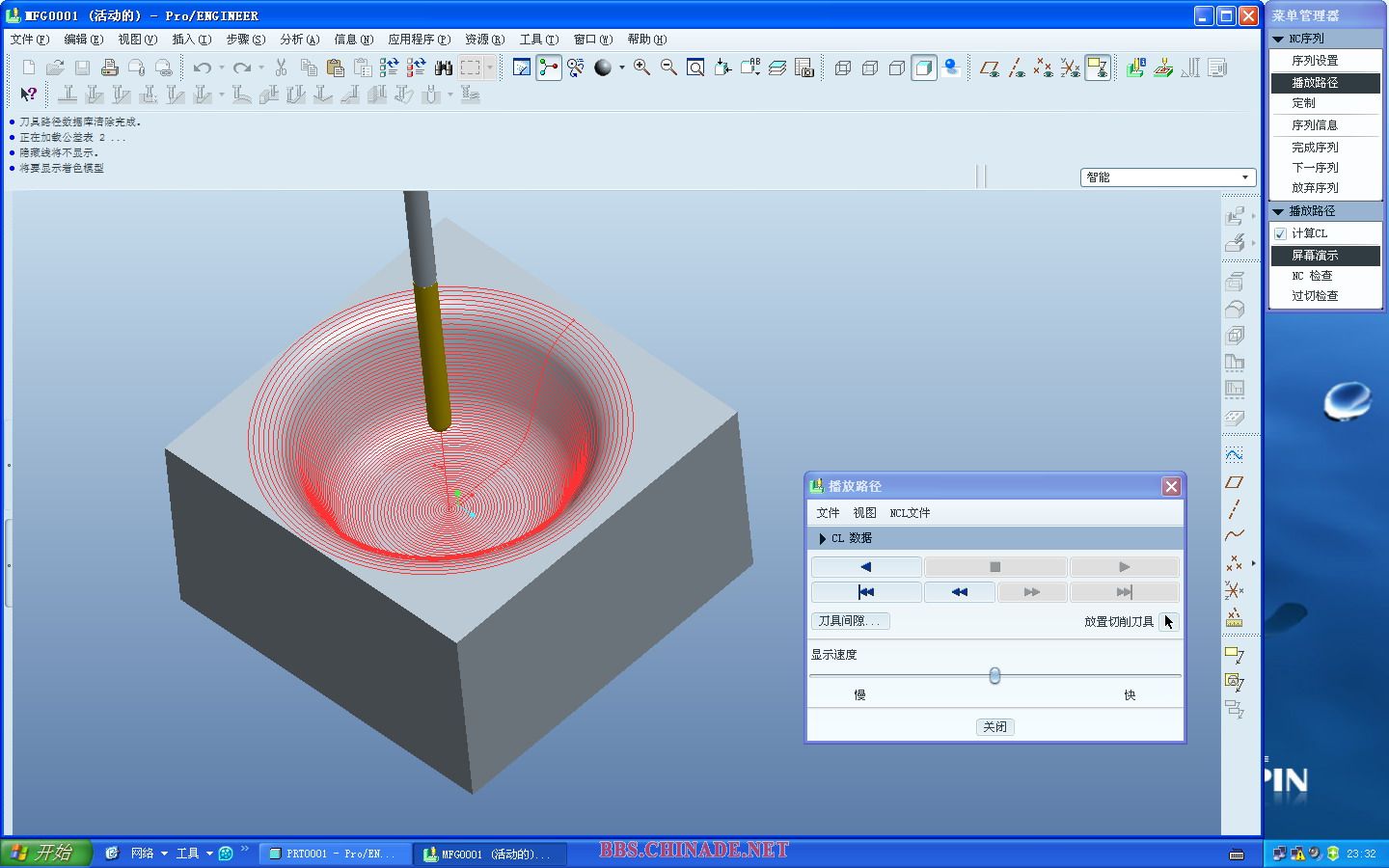Click the zoom in magnifier icon
Viewport: 1389px width, 868px height.
tap(641, 68)
